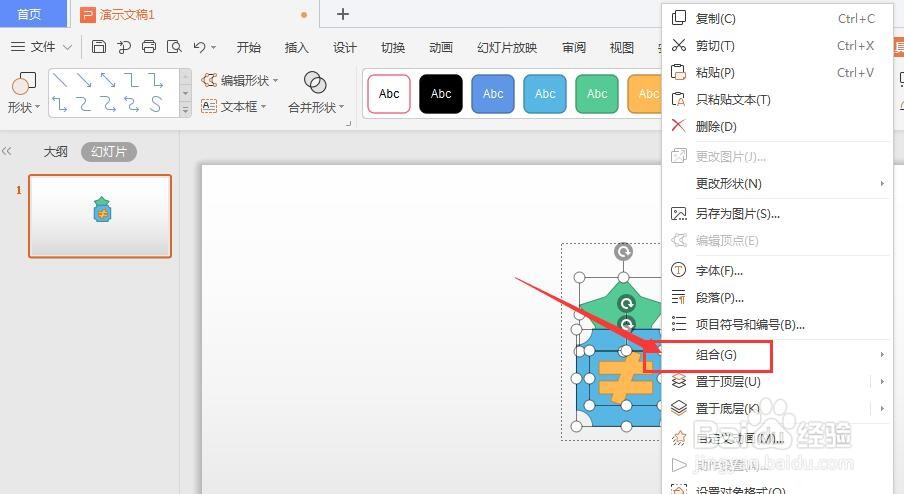This screenshot has height=494, width=904.
Task: Click the Paragraph icon
Action: pyautogui.click(x=679, y=297)
